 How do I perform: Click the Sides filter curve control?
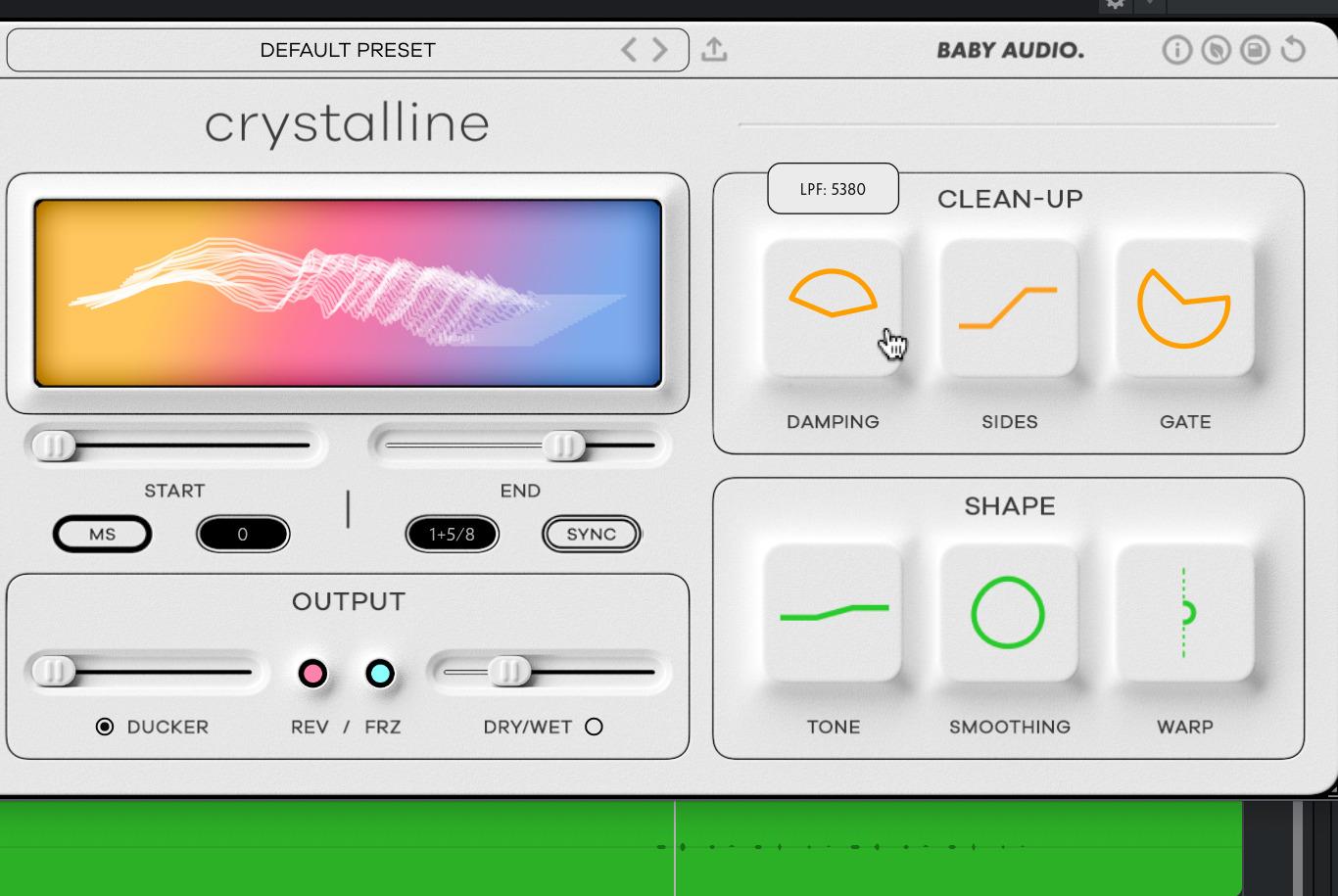pyautogui.click(x=1009, y=307)
